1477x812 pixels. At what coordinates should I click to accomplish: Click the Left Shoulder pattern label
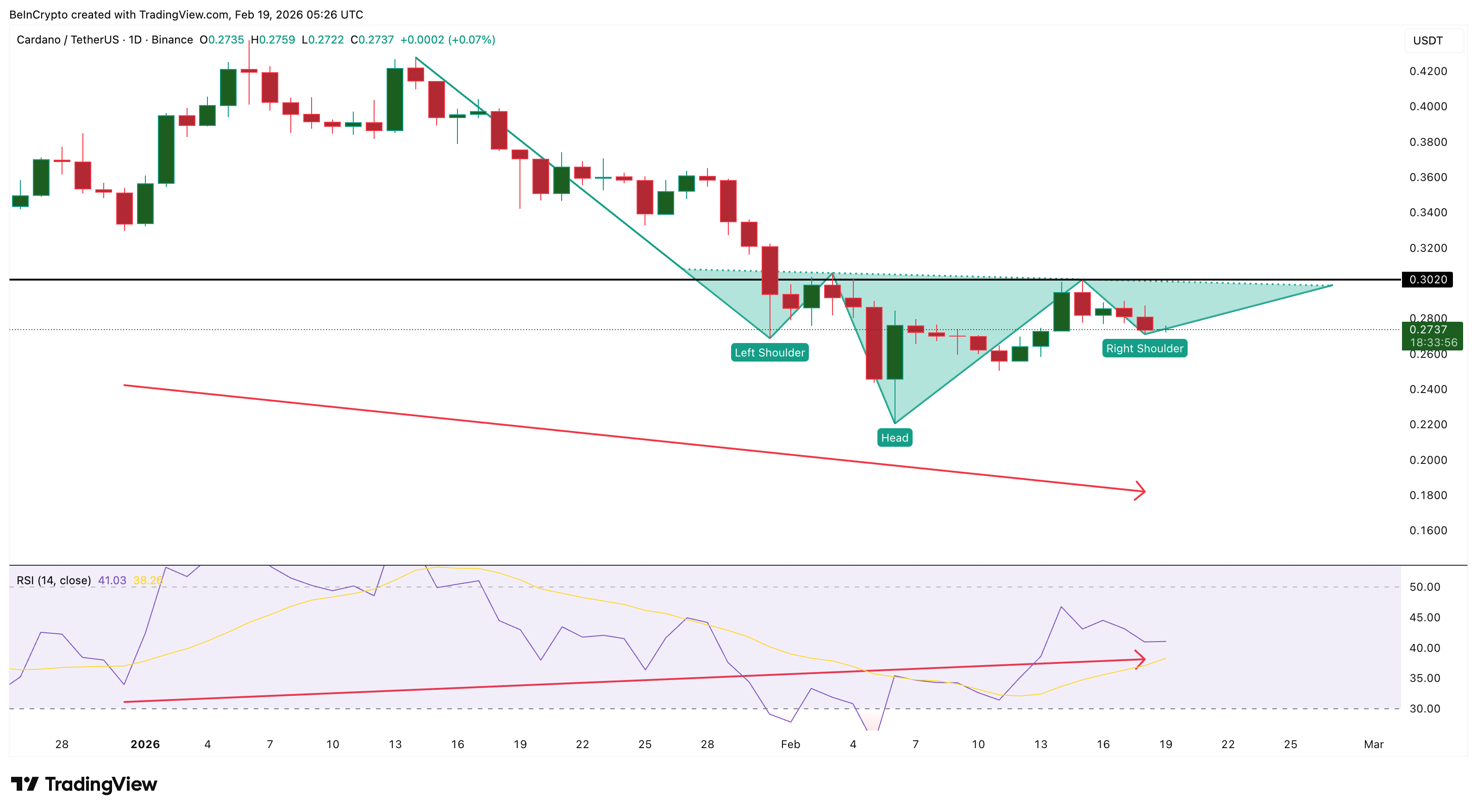pos(770,353)
